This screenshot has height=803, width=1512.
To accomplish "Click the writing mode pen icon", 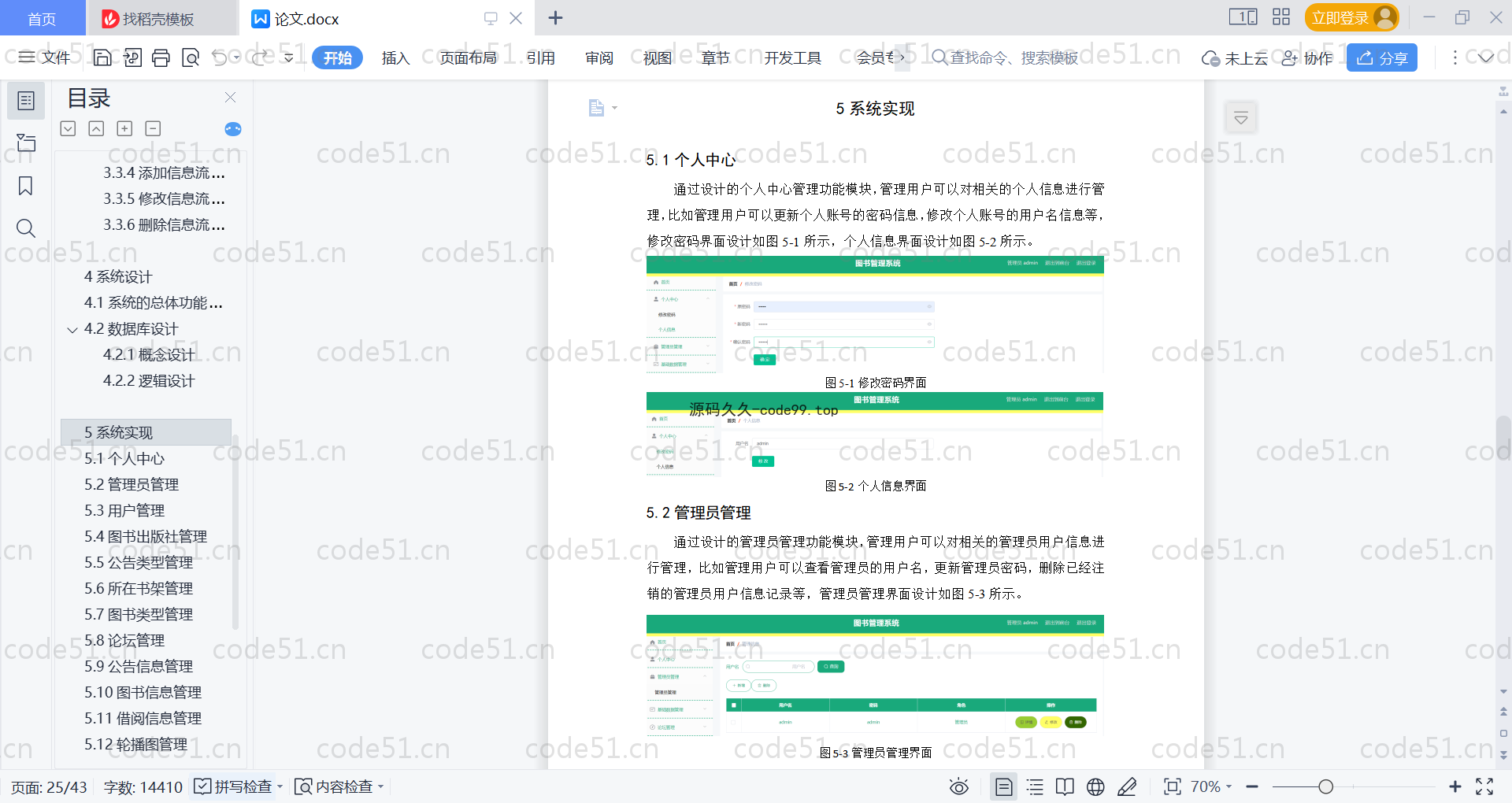I will (x=1127, y=786).
